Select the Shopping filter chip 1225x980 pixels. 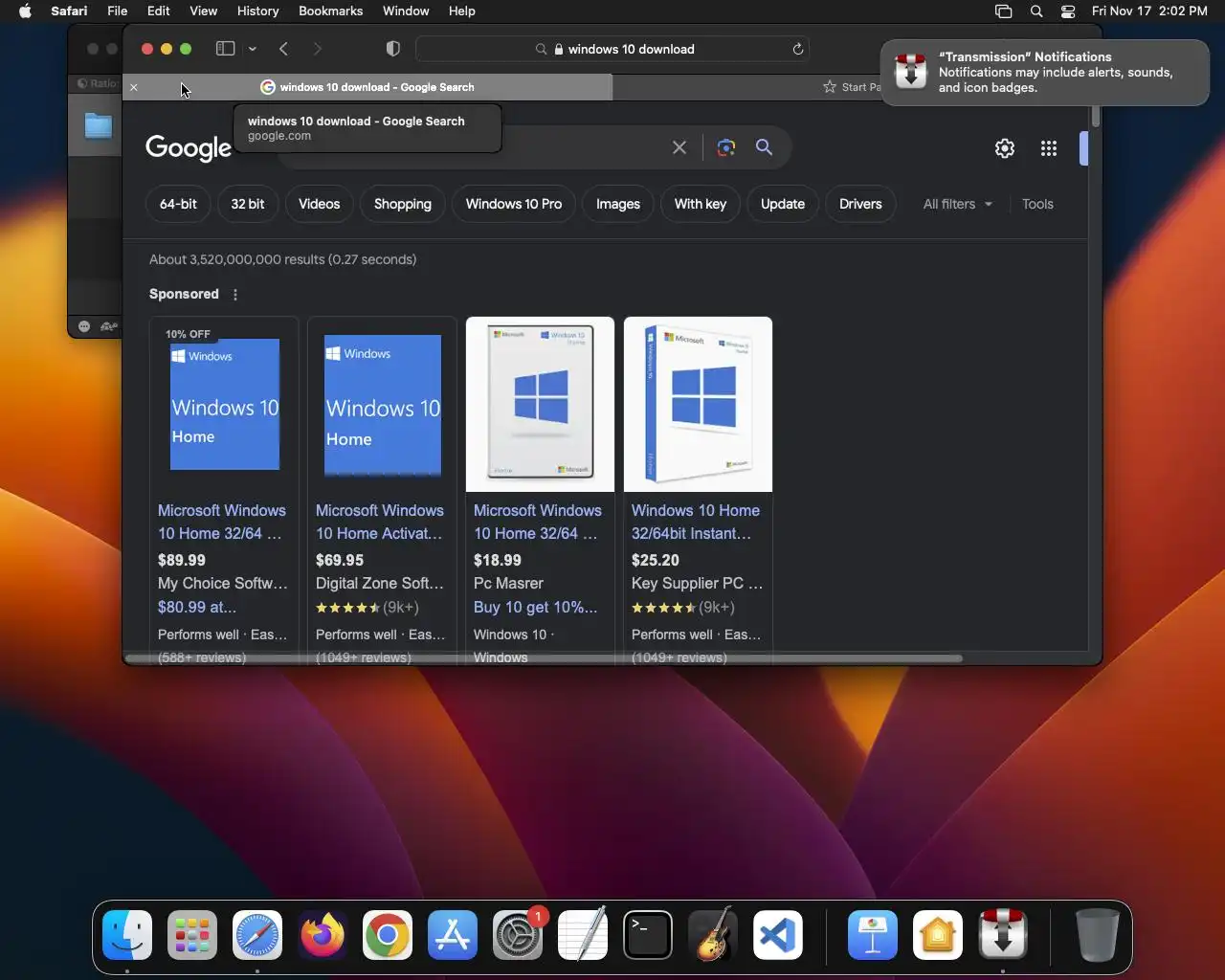[403, 204]
